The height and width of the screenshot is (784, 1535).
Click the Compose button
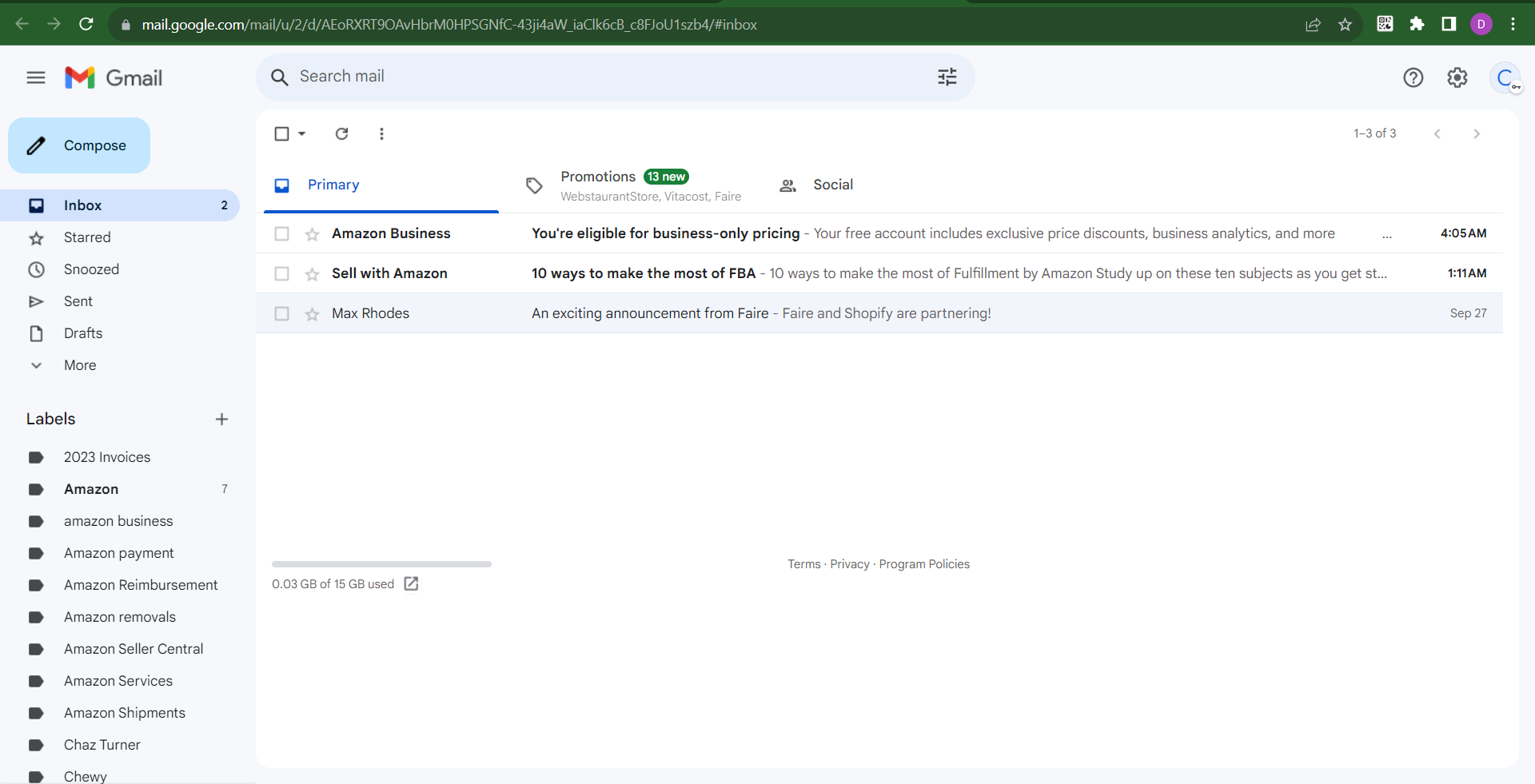tap(79, 145)
